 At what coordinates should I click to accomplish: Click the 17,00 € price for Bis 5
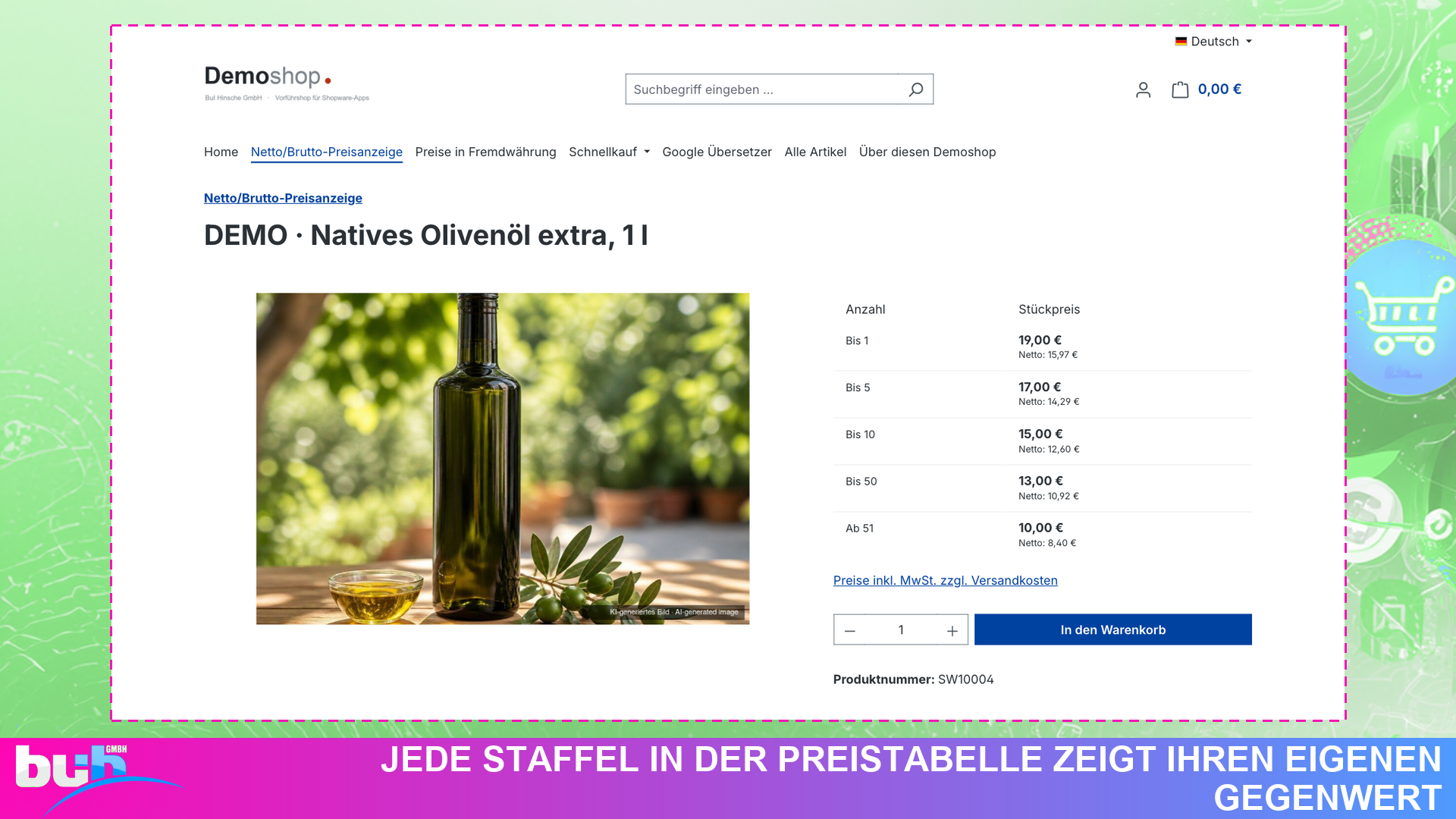click(x=1040, y=388)
